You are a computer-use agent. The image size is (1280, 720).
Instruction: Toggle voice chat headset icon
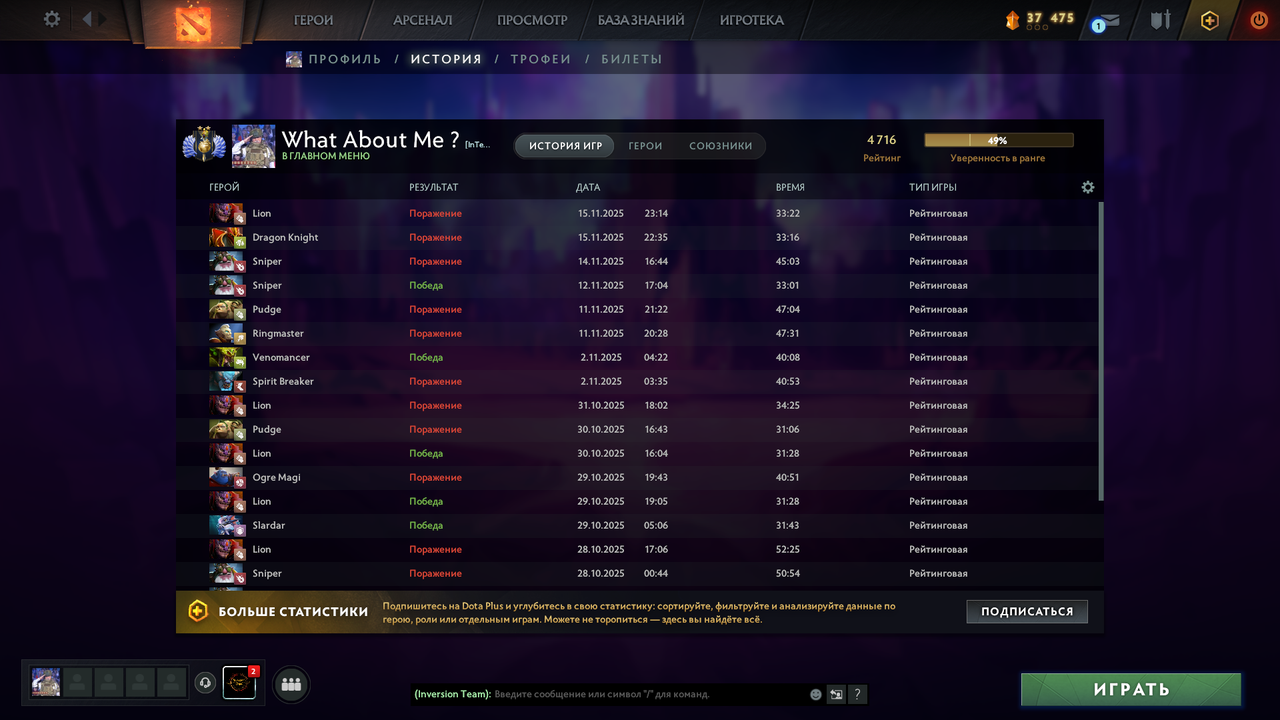[x=205, y=683]
